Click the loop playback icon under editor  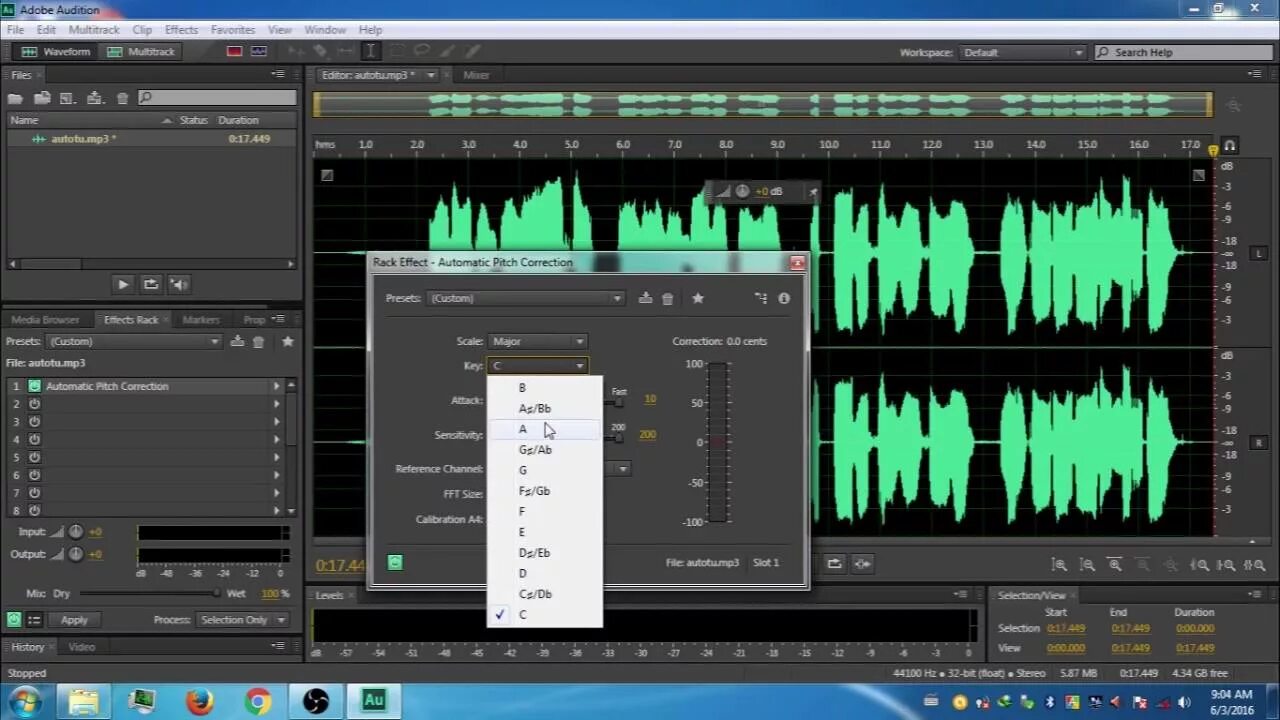[834, 563]
